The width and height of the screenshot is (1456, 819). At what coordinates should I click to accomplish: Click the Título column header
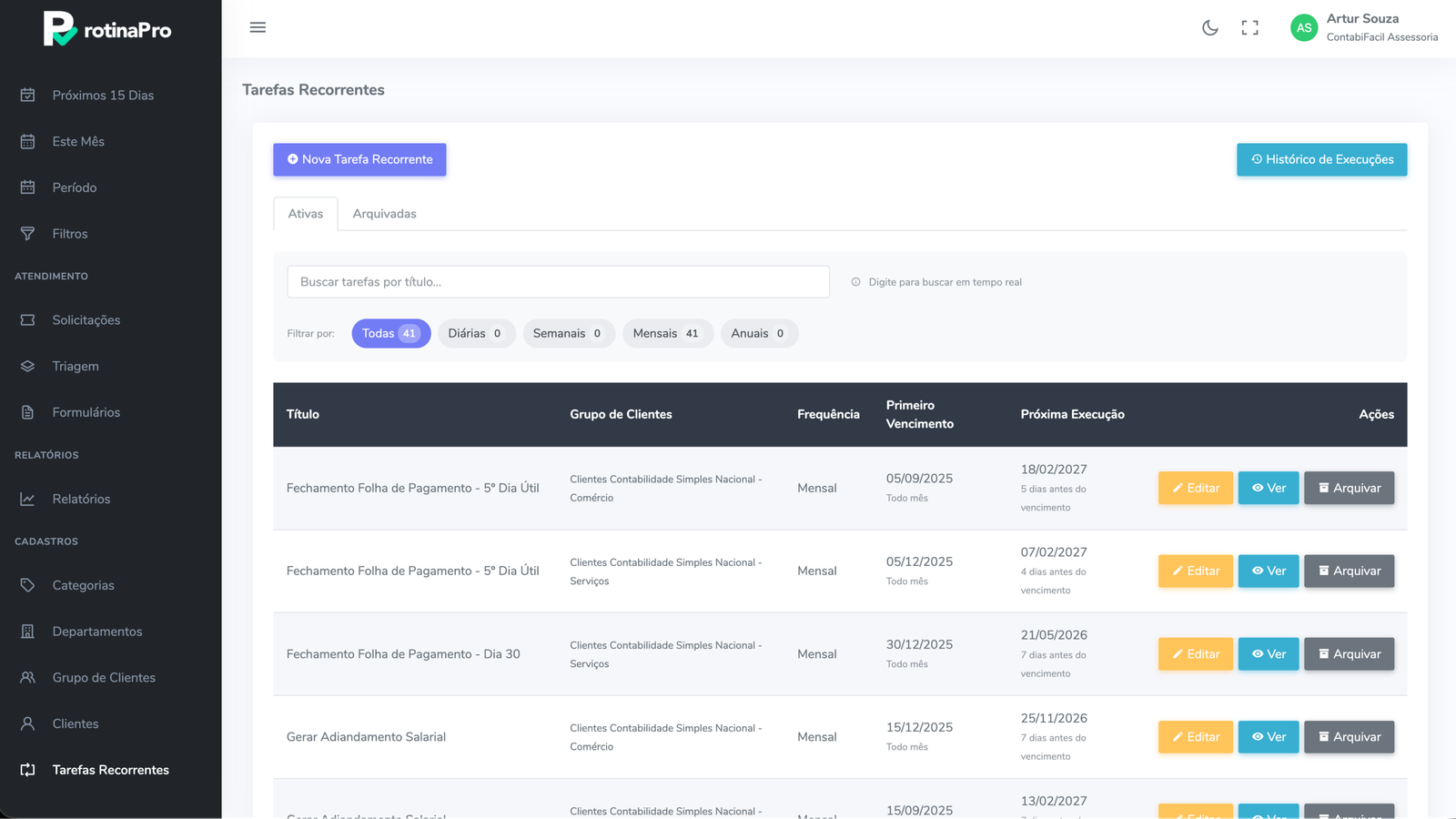tap(303, 414)
